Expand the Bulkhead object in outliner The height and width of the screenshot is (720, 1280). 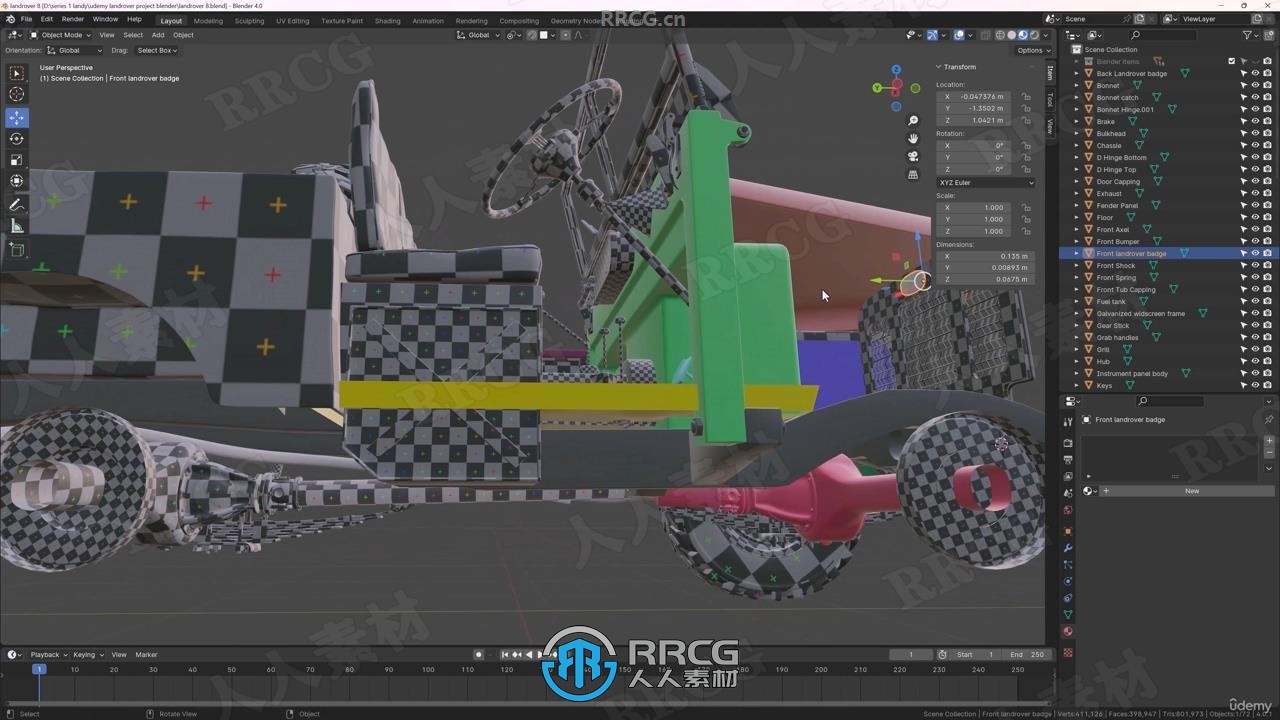[x=1077, y=133]
